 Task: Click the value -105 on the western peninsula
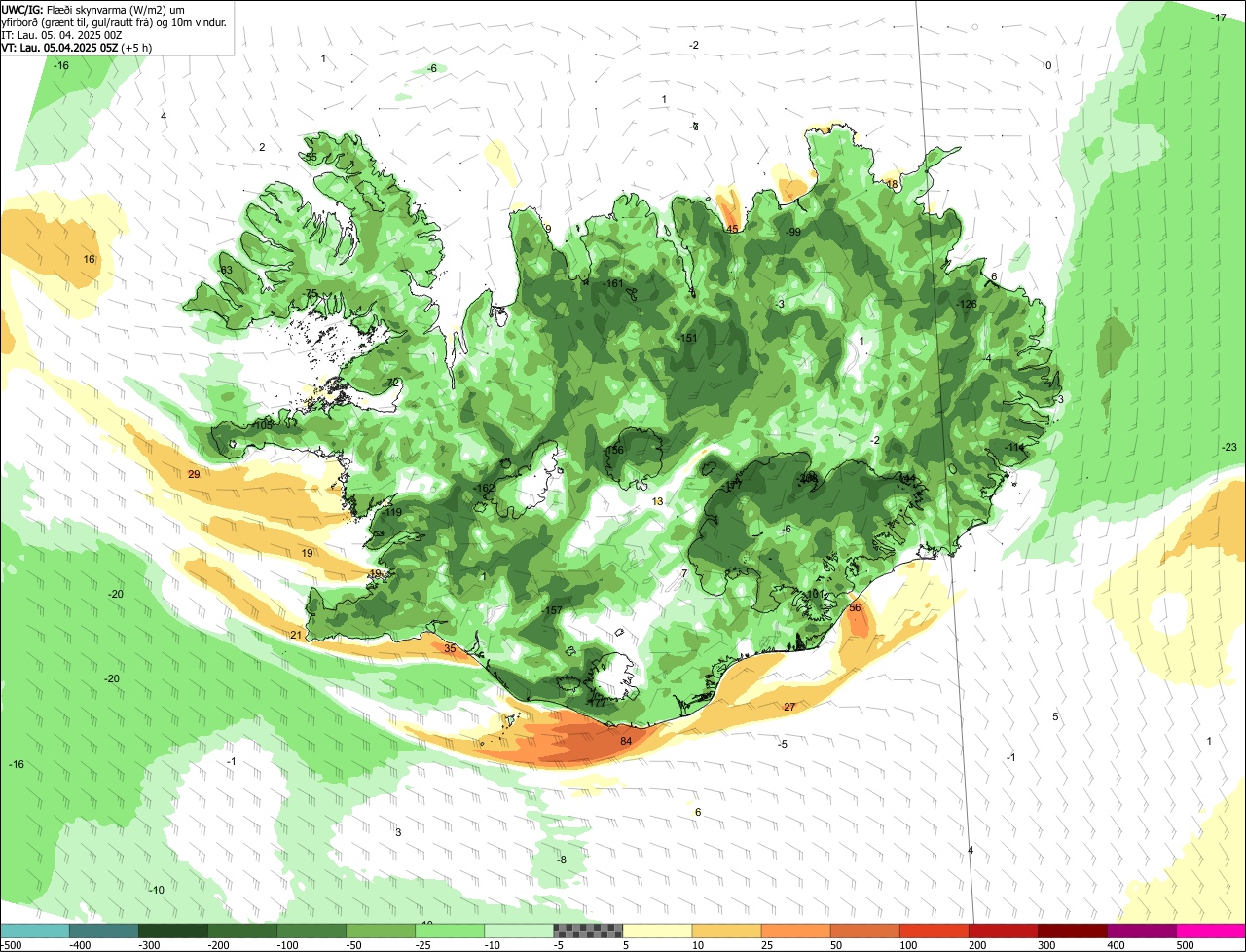pos(262,425)
